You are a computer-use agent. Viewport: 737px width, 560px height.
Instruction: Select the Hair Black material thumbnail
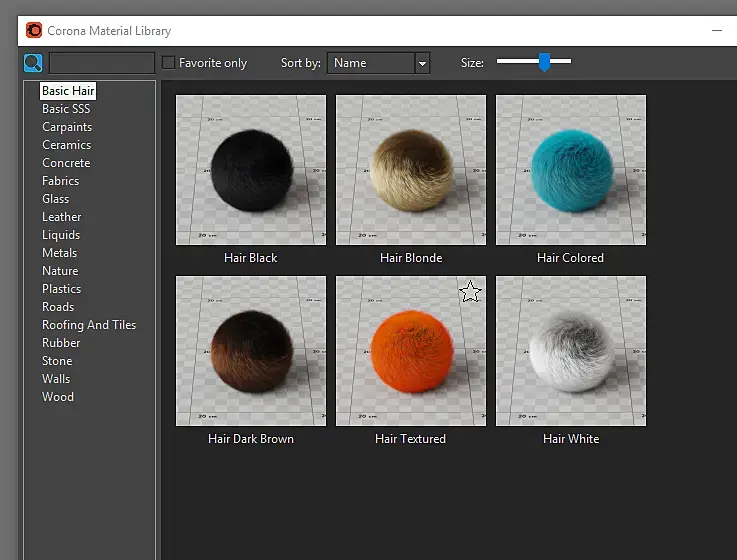pyautogui.click(x=251, y=170)
